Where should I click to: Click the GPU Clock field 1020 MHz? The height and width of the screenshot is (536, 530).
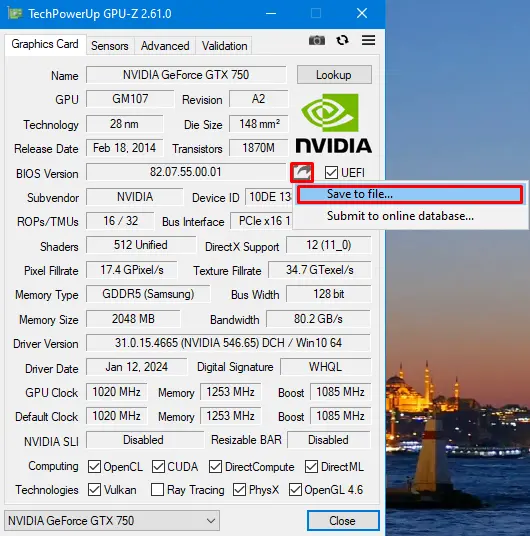[x=117, y=392]
